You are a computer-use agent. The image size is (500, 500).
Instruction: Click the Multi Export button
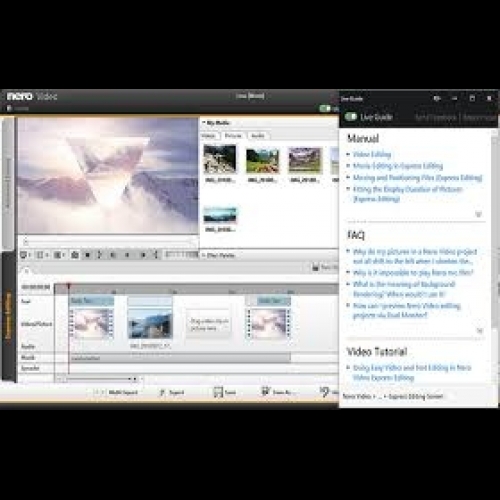(x=116, y=392)
